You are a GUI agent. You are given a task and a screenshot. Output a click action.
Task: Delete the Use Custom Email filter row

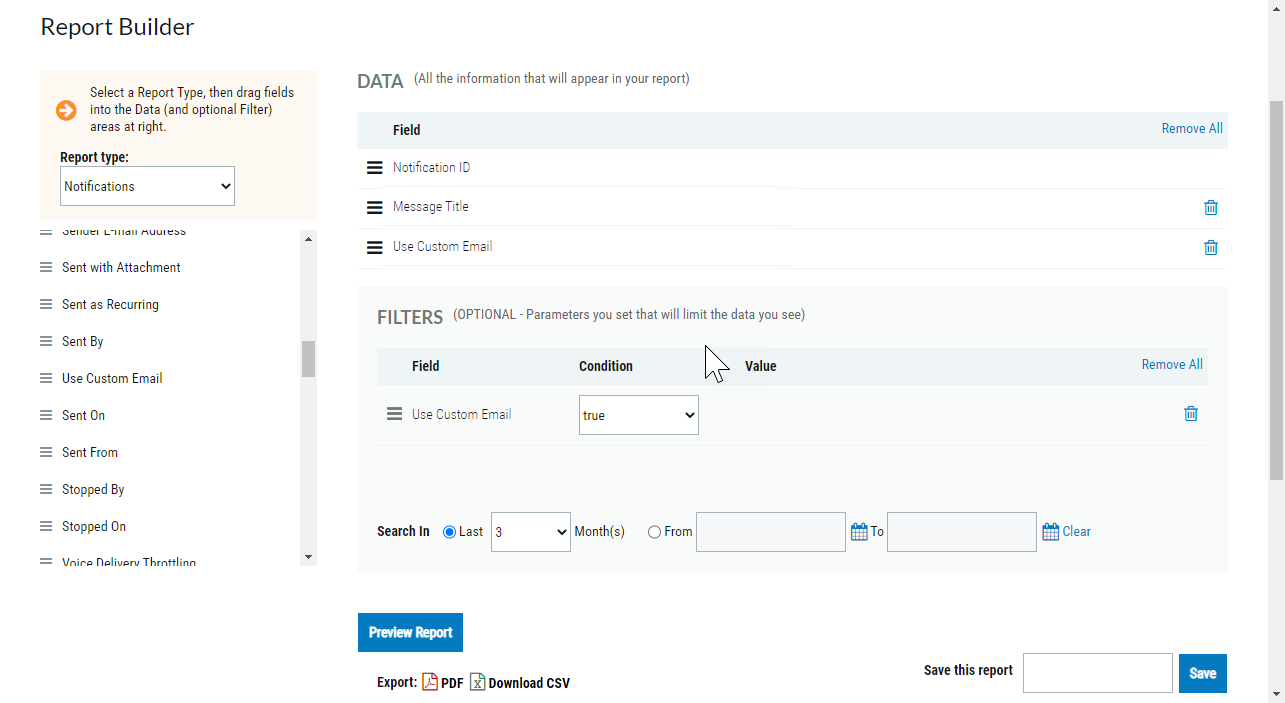[1191, 413]
